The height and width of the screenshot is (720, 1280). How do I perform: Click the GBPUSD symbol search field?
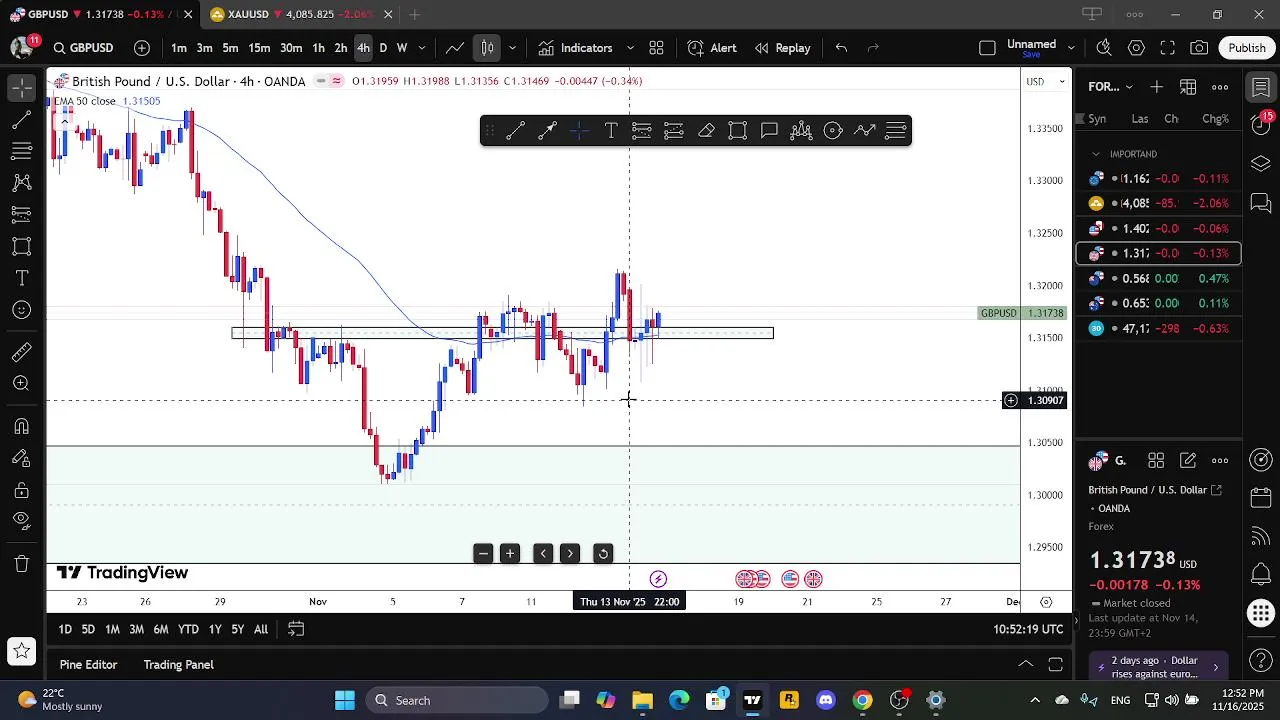coord(84,48)
